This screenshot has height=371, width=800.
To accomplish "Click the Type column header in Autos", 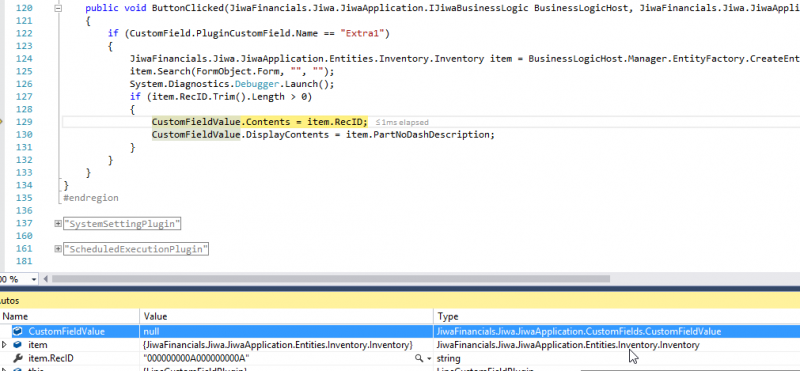I will [617, 316].
